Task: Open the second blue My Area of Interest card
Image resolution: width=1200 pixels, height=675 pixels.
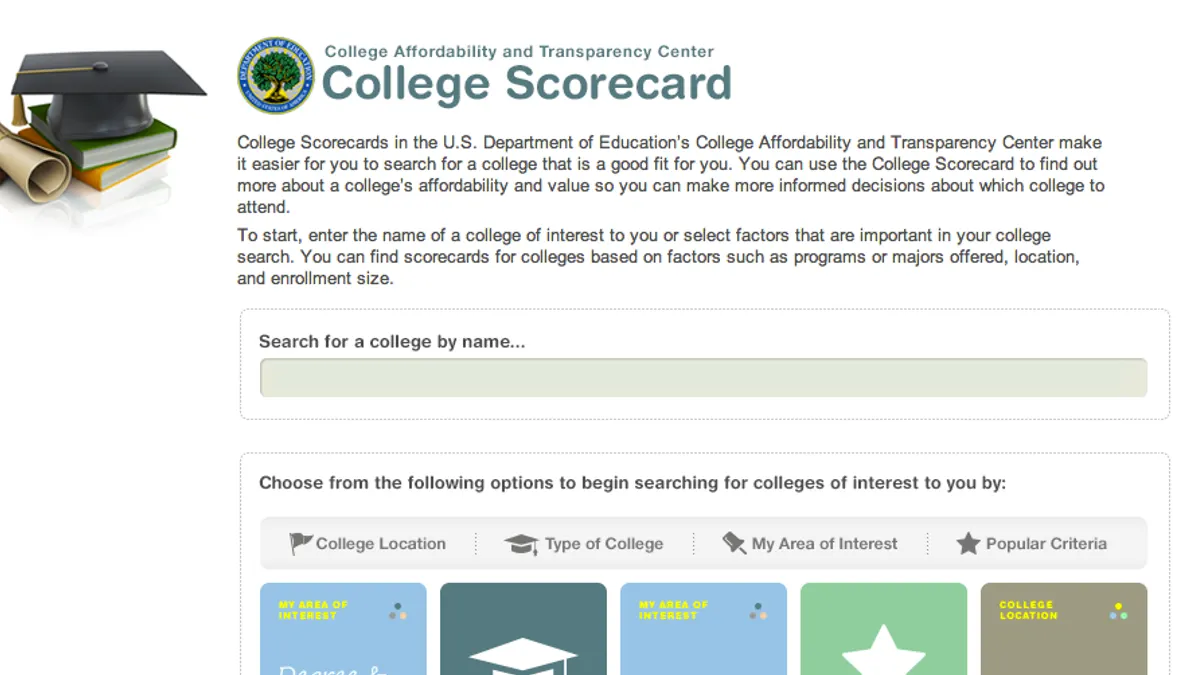Action: coord(703,629)
